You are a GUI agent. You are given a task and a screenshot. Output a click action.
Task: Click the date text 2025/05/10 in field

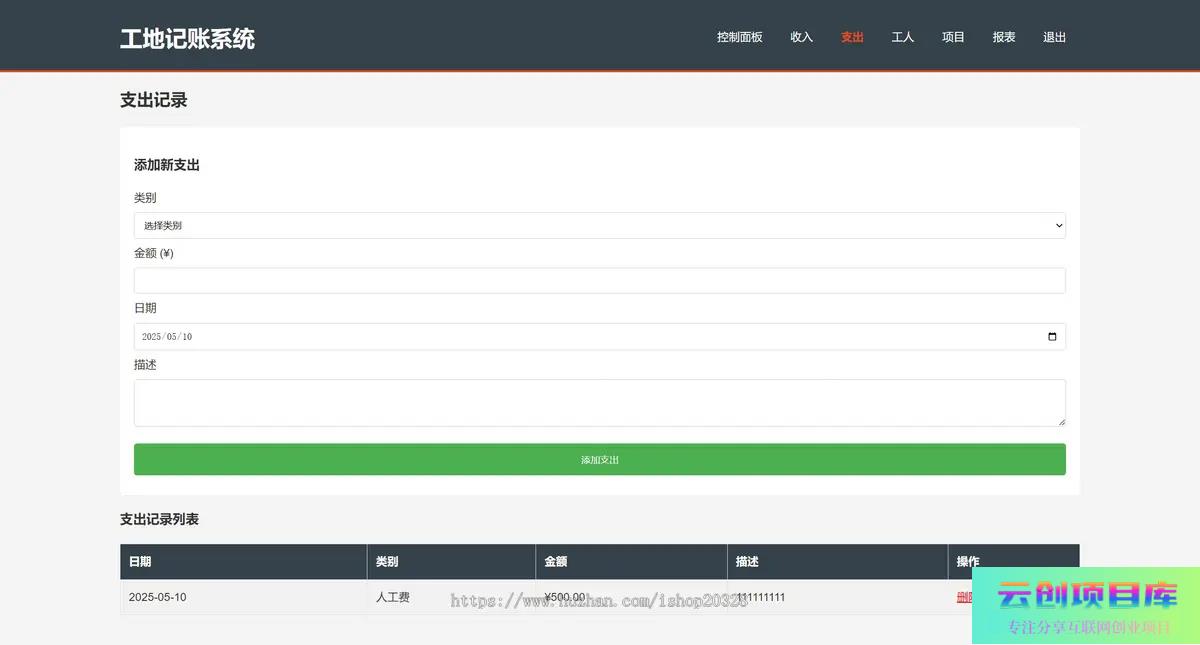pyautogui.click(x=167, y=337)
